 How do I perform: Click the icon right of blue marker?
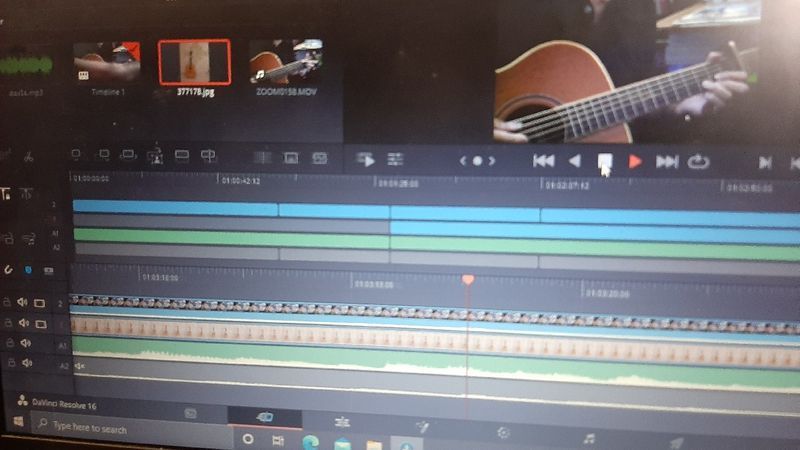click(x=48, y=270)
